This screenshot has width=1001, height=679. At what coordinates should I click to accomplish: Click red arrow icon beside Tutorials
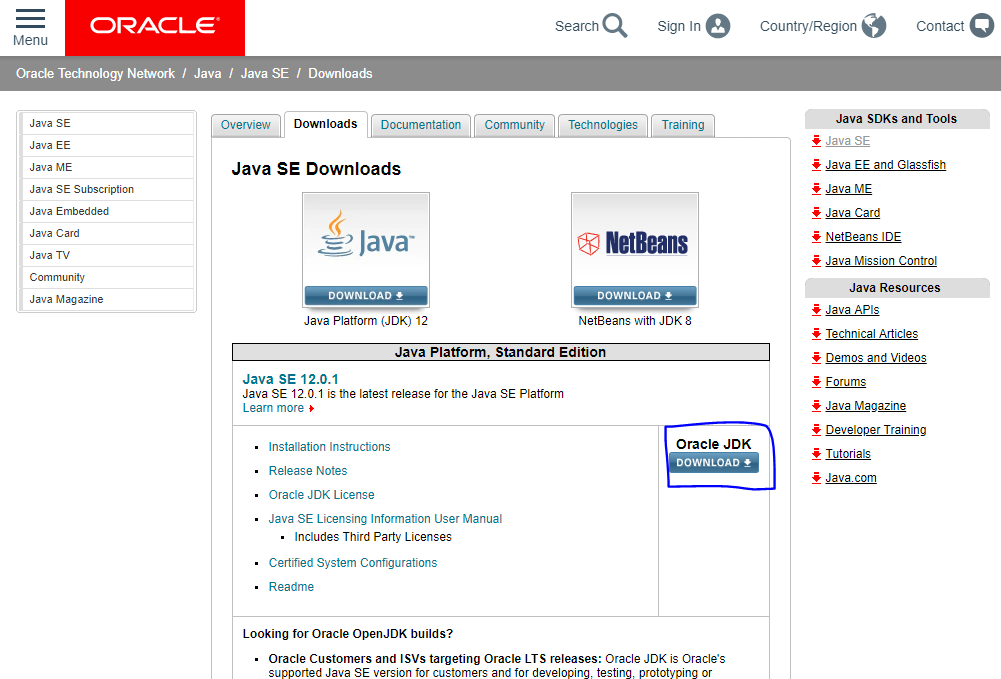816,454
